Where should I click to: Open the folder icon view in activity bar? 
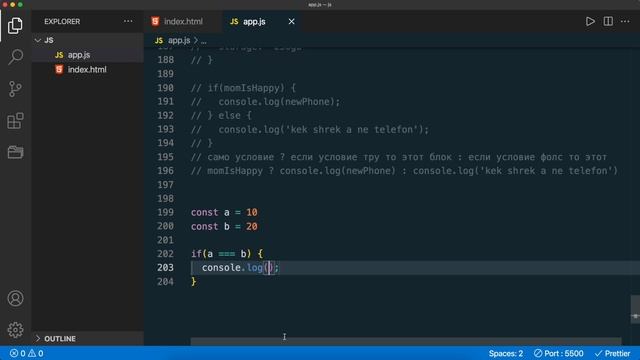(x=15, y=152)
